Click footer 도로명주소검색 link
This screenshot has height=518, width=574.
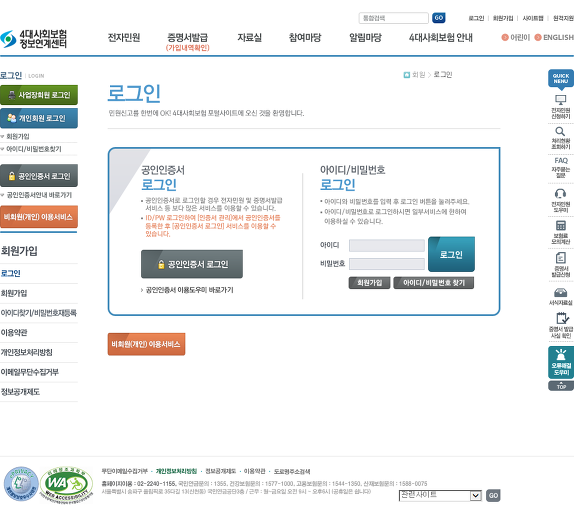pyautogui.click(x=292, y=471)
